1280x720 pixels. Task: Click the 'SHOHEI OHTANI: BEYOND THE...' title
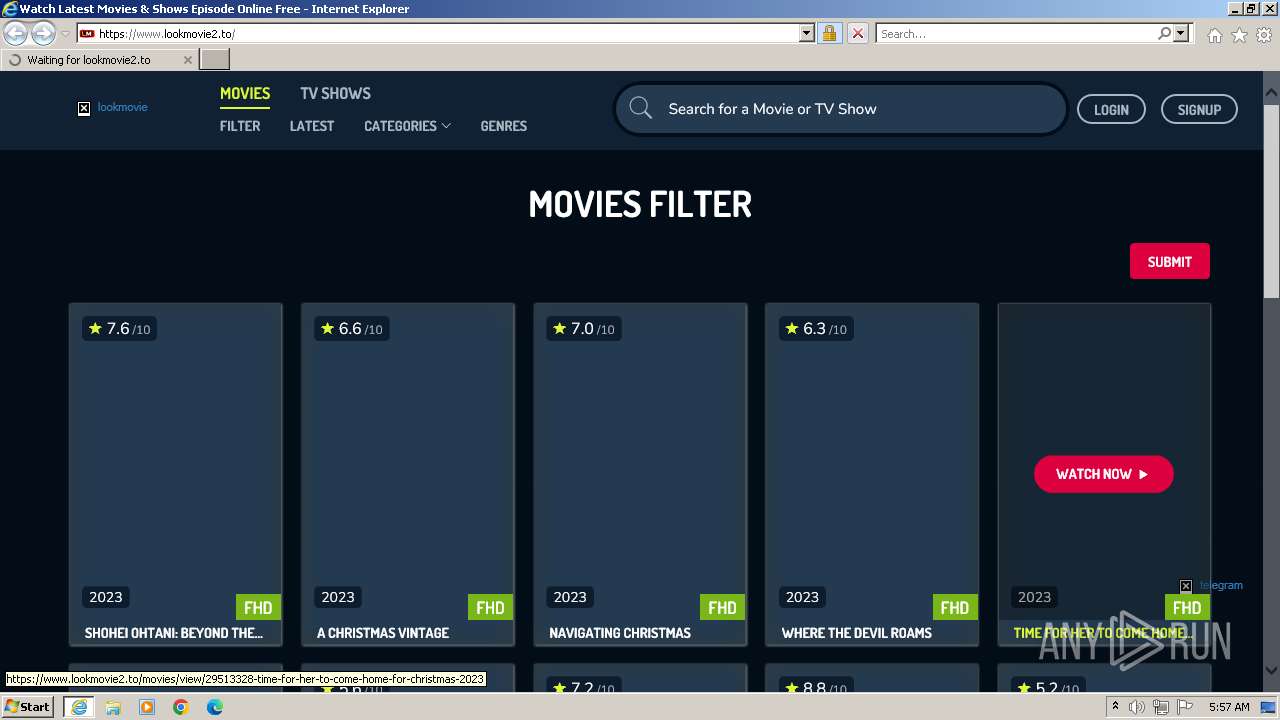point(174,633)
